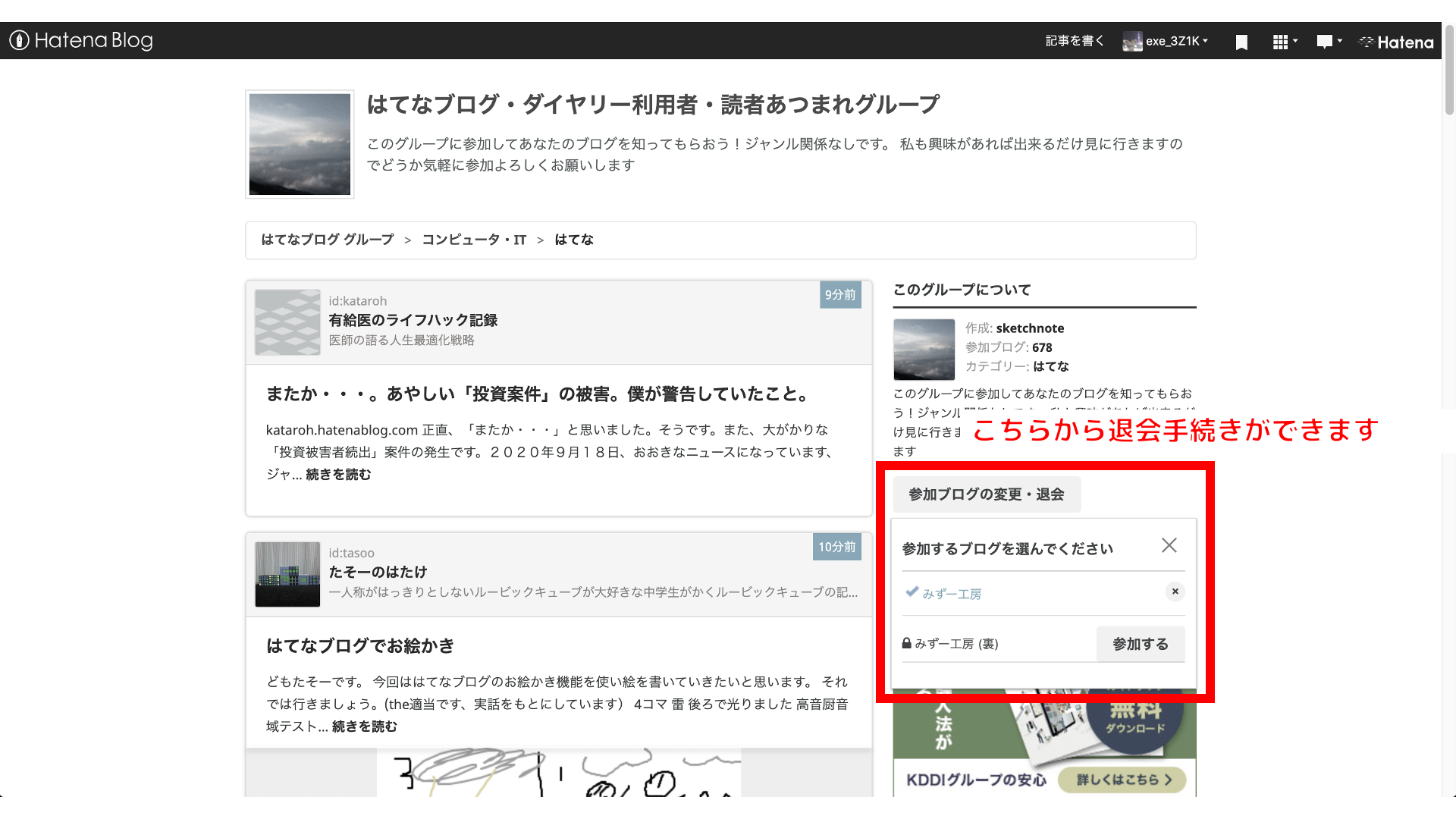This screenshot has height=819, width=1456.
Task: Click the Hatena Blog logo
Action: [x=81, y=40]
